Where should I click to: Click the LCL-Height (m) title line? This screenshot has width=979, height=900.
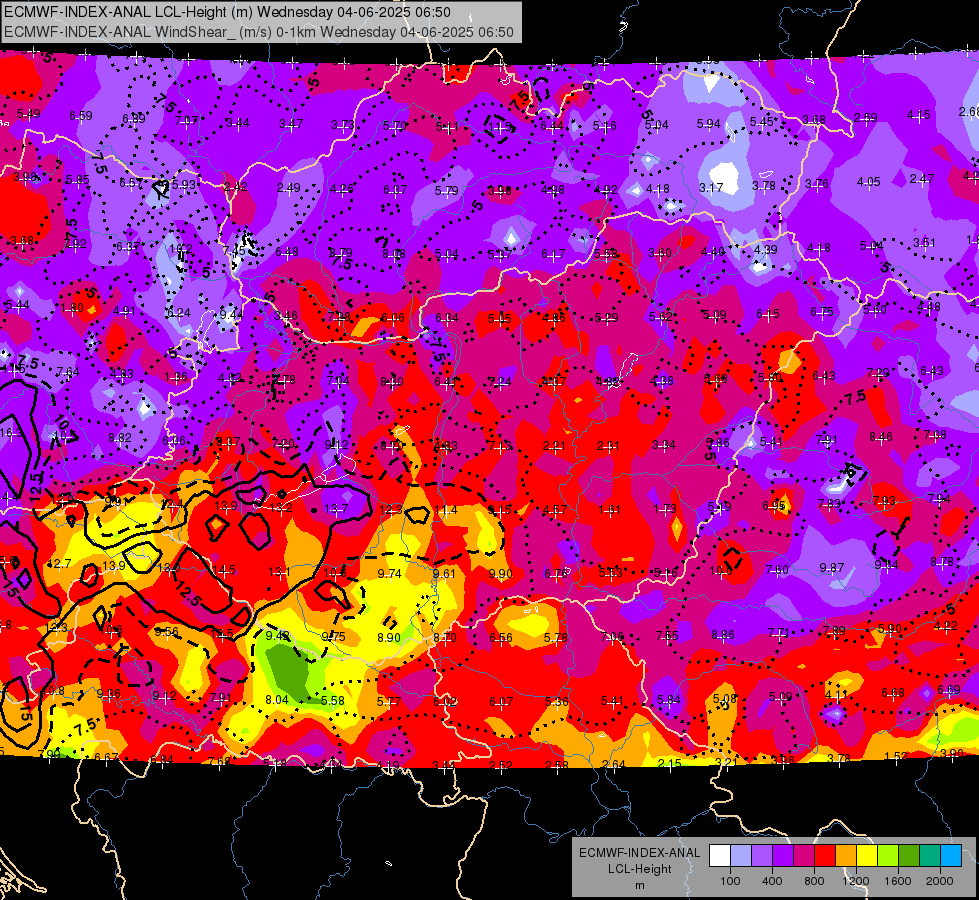coord(227,12)
